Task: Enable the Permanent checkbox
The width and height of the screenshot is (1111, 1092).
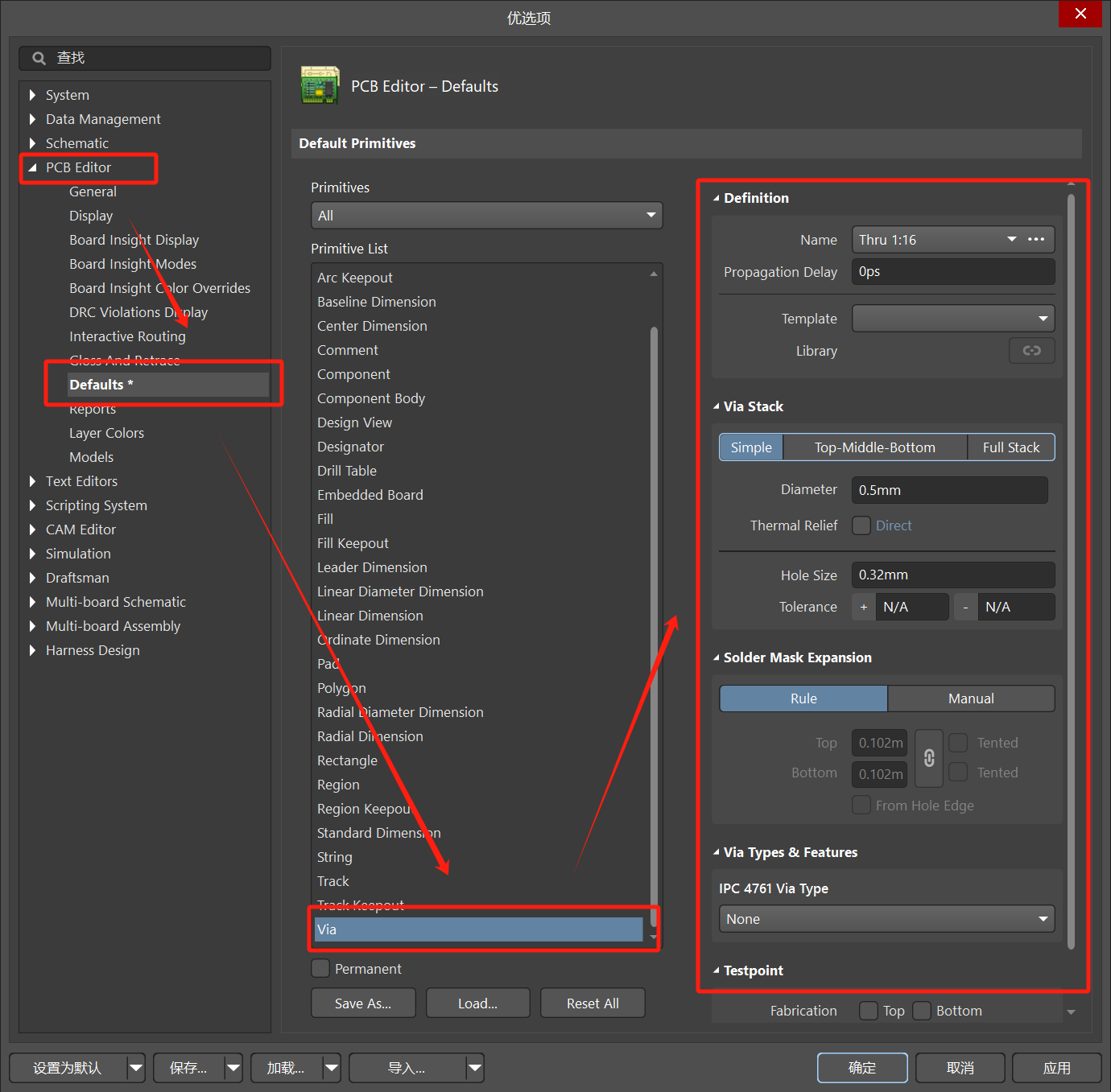Action: pos(320,968)
